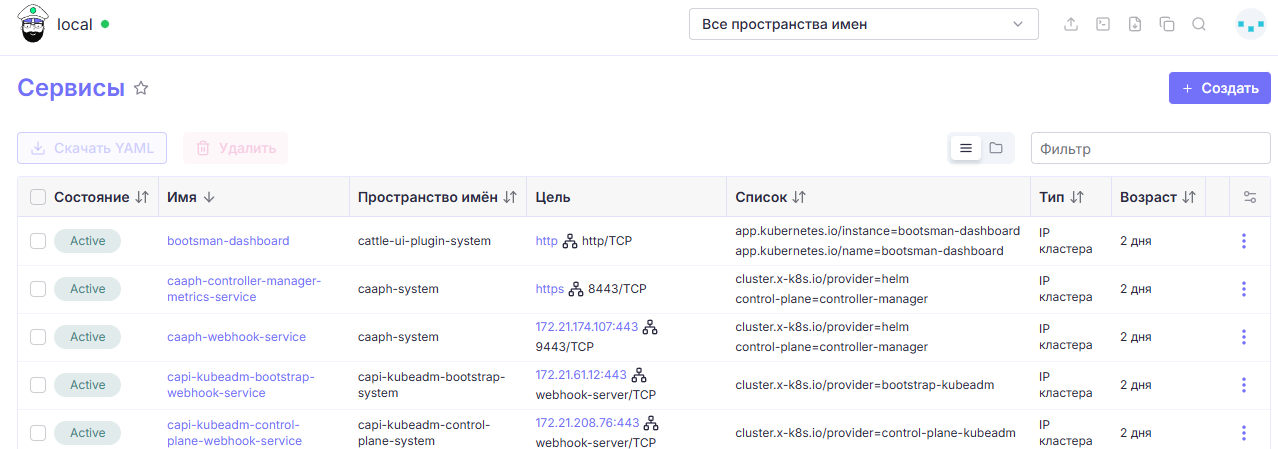Click the Active badge for bootsman-dashboard
This screenshot has height=449, width=1278.
coord(87,241)
